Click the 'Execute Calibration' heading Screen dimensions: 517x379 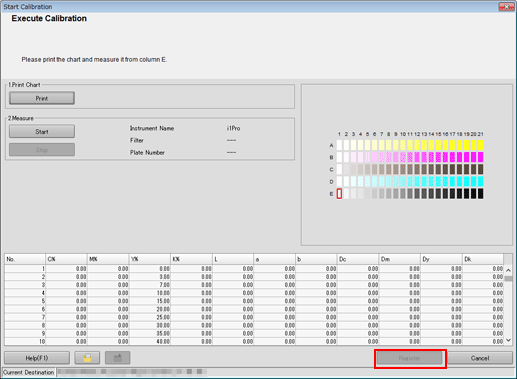point(49,18)
